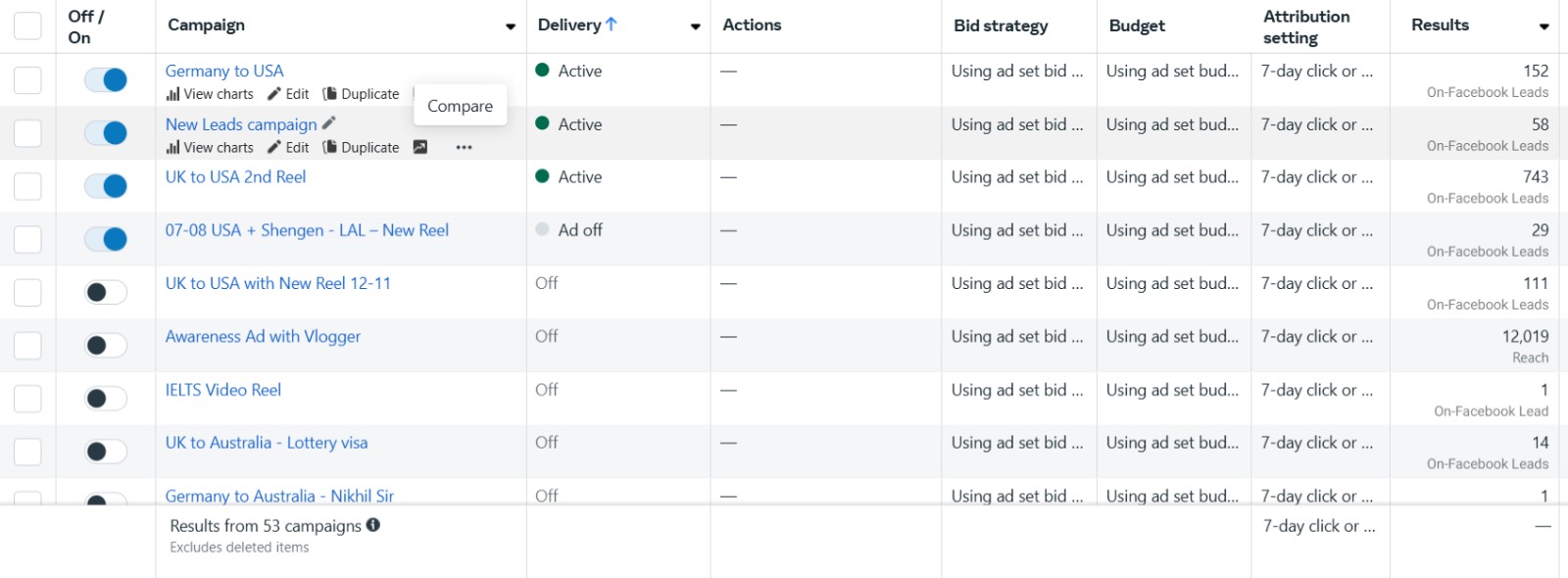Image resolution: width=1568 pixels, height=578 pixels.
Task: Click pencil Edit icon under Germany to USA
Action: coord(274,94)
